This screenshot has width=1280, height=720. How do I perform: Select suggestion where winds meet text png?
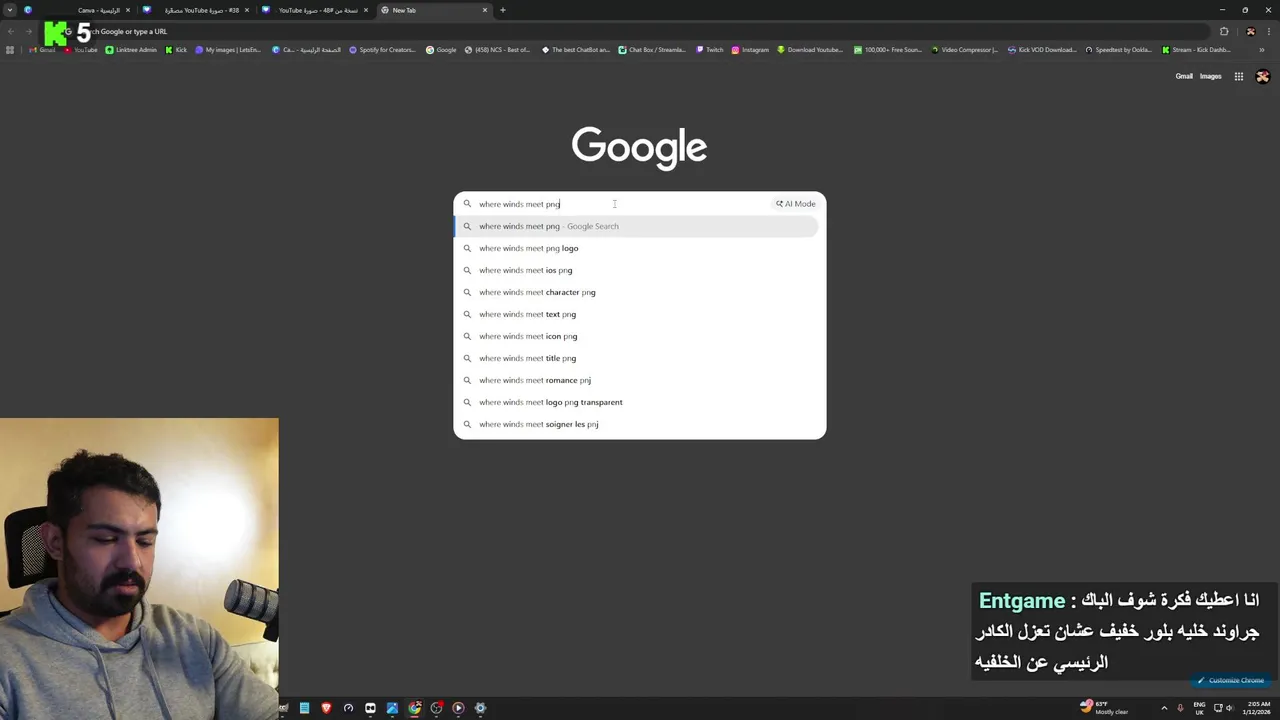point(637,314)
